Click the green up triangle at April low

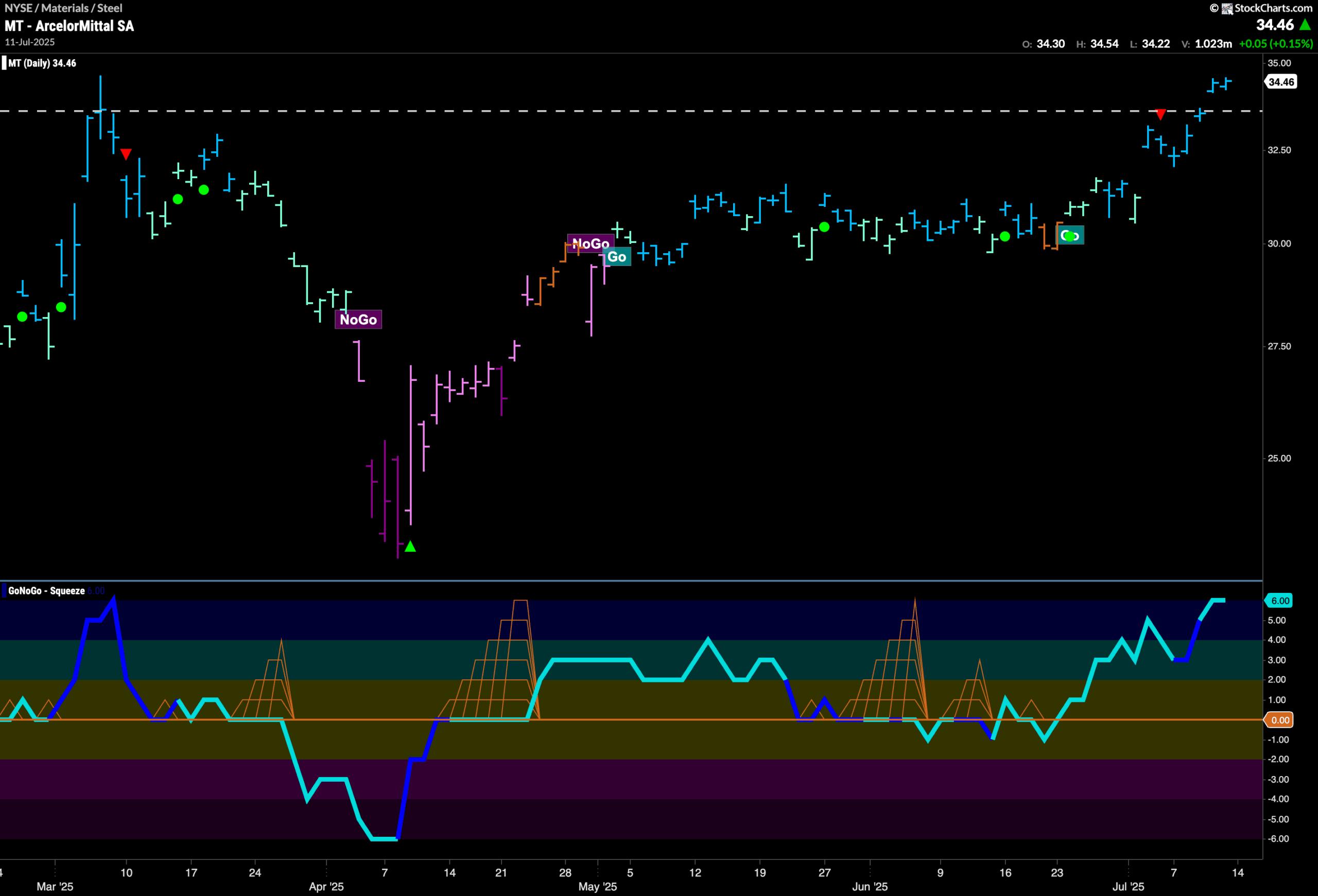tap(411, 547)
